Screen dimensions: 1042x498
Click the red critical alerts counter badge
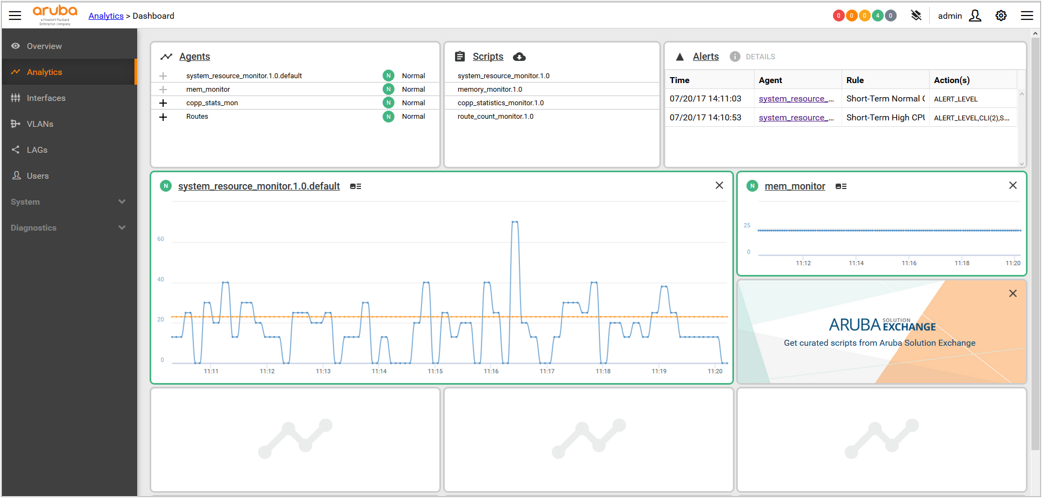(x=839, y=15)
